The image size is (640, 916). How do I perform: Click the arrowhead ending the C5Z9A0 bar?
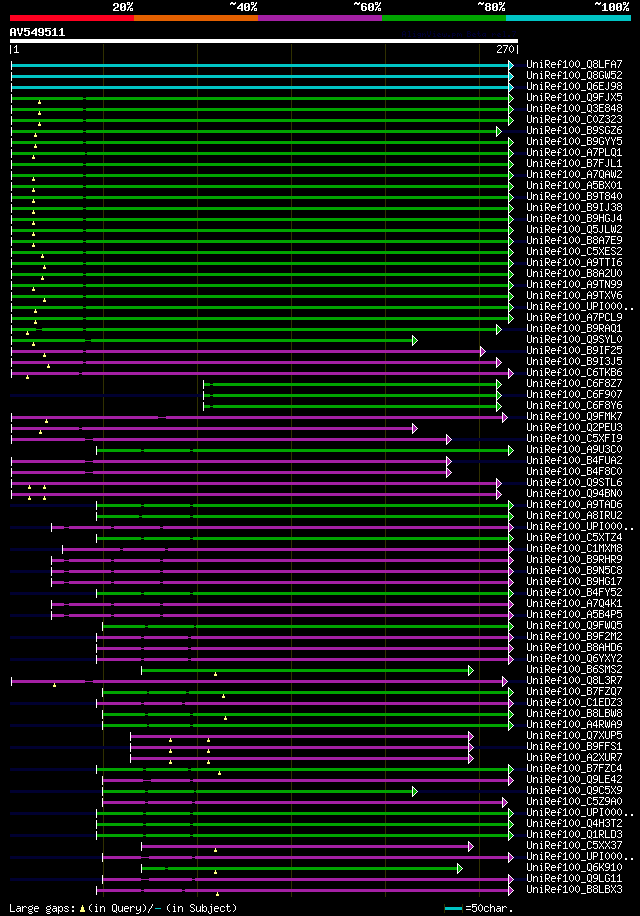tap(505, 803)
